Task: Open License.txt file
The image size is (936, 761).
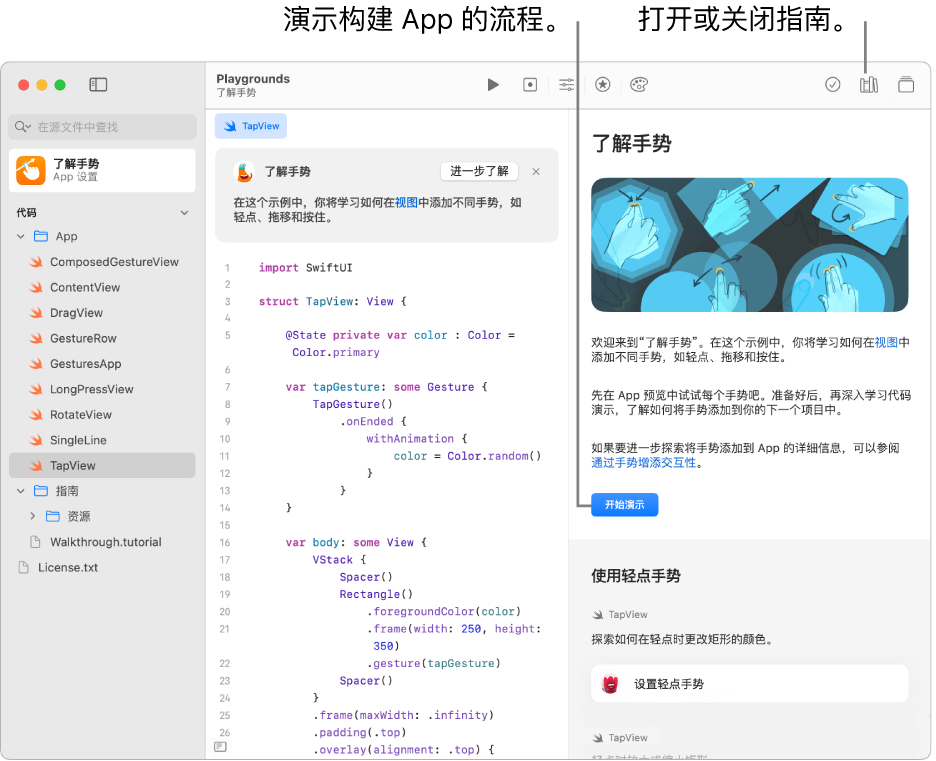Action: (58, 568)
